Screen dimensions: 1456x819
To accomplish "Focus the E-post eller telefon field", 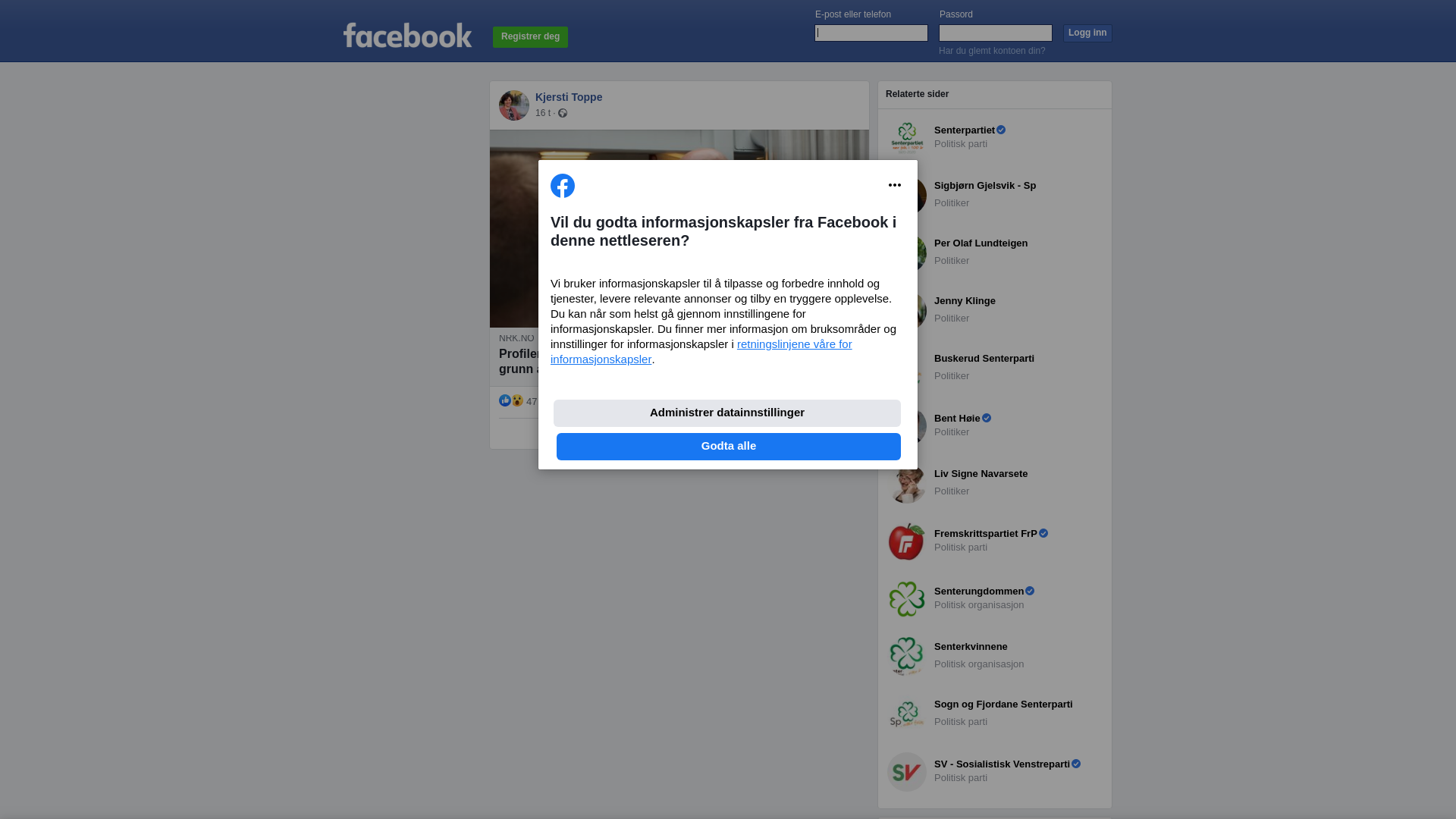I will (x=871, y=33).
